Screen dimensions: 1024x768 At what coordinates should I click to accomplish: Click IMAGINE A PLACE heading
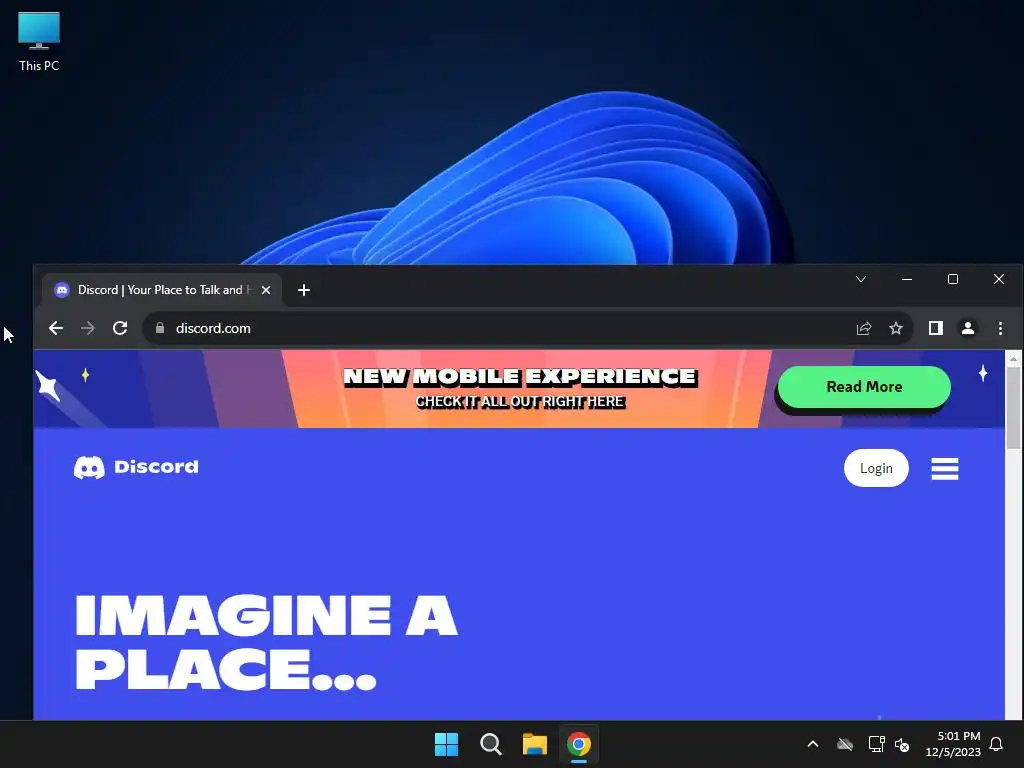point(266,643)
